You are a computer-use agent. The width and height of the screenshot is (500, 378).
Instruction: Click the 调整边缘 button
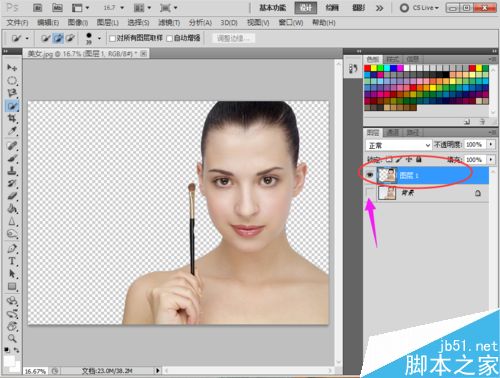point(234,39)
